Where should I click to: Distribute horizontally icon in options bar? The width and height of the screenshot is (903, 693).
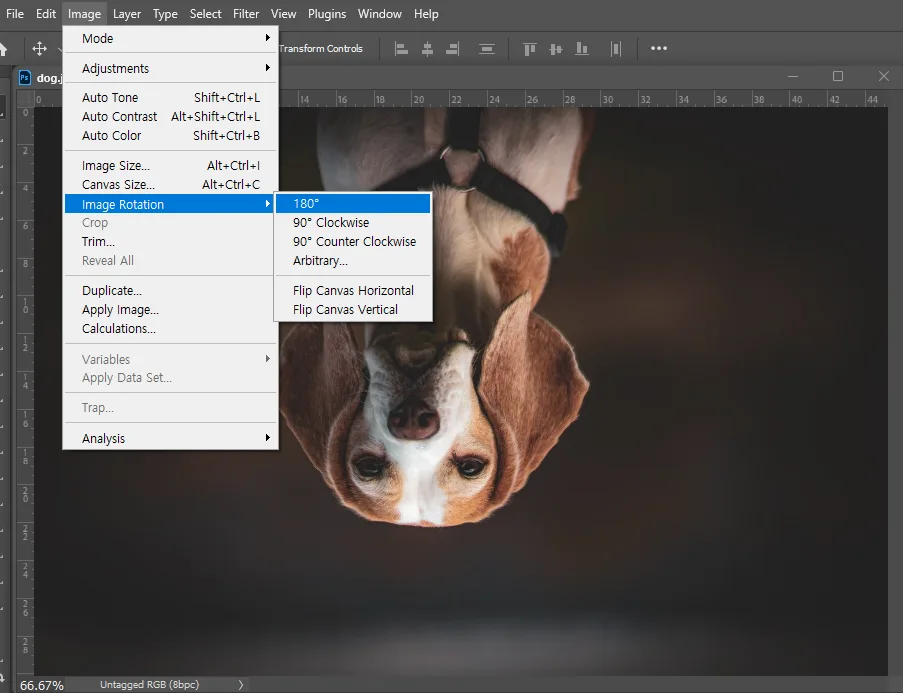click(x=616, y=49)
